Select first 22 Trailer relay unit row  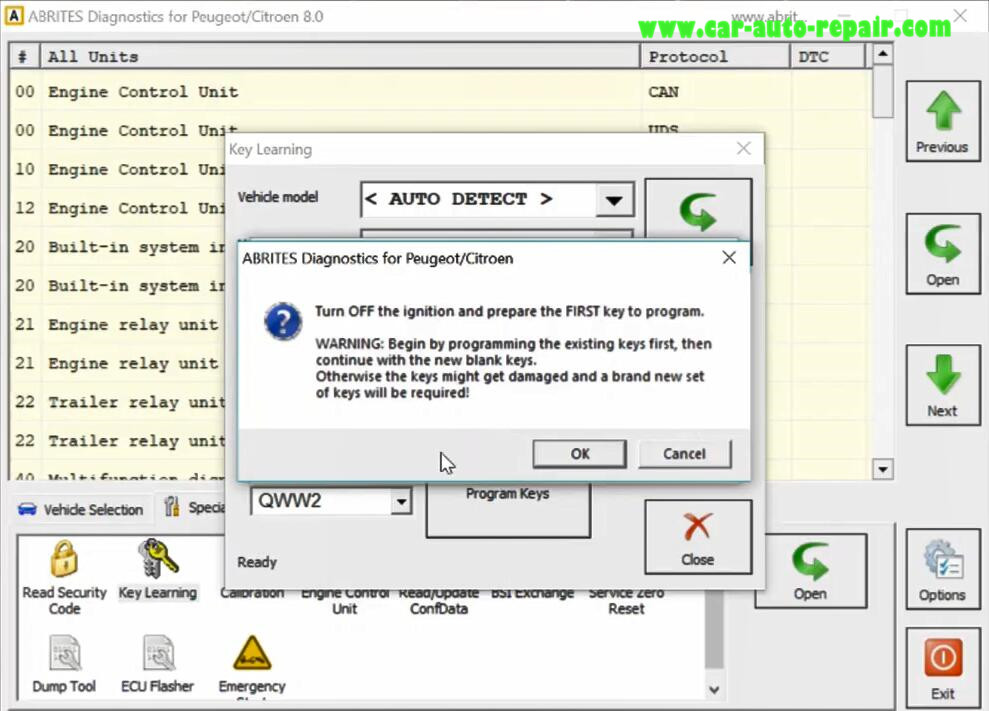click(x=118, y=403)
